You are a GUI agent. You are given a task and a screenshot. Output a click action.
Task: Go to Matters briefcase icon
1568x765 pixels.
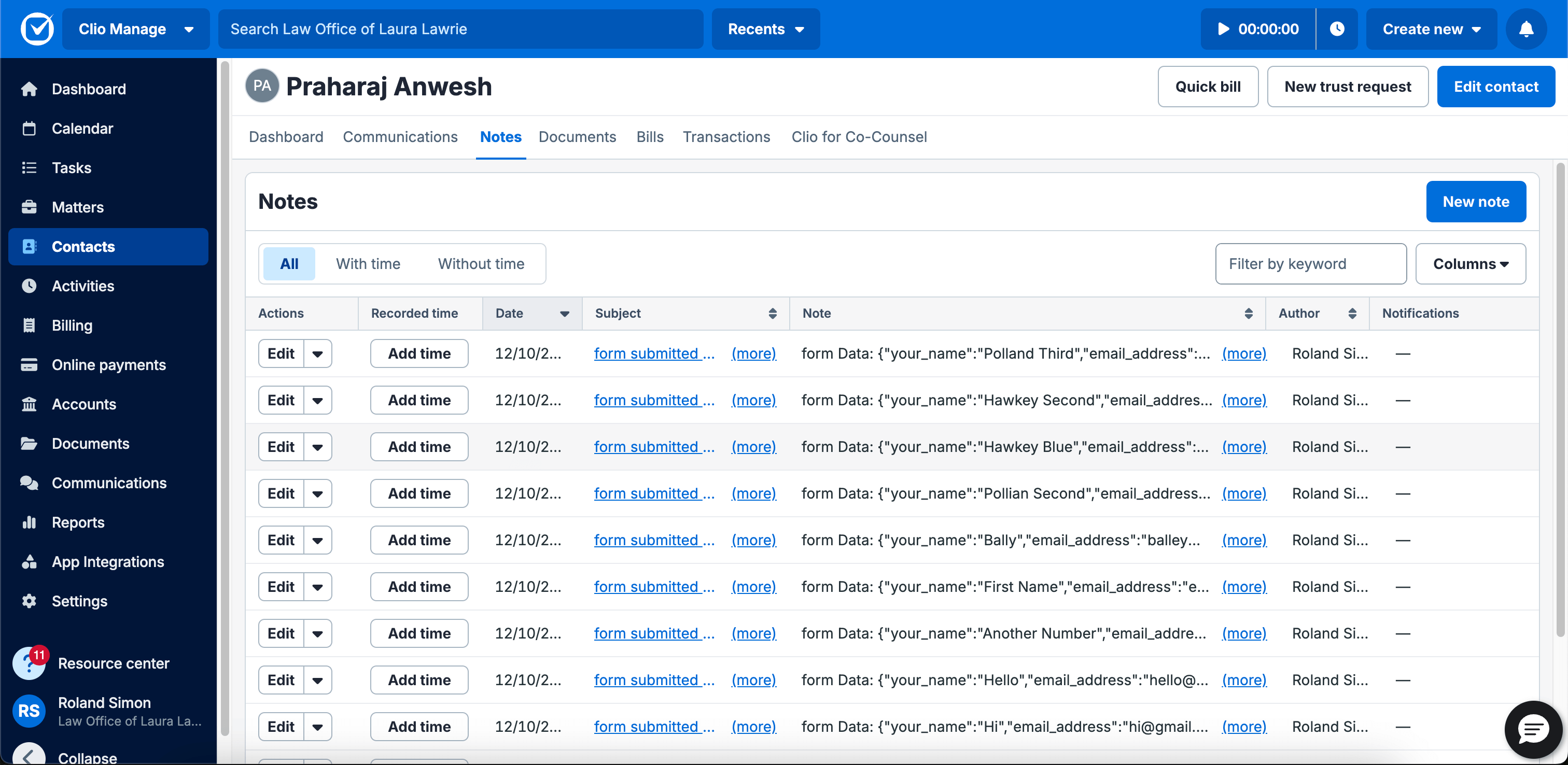(29, 207)
